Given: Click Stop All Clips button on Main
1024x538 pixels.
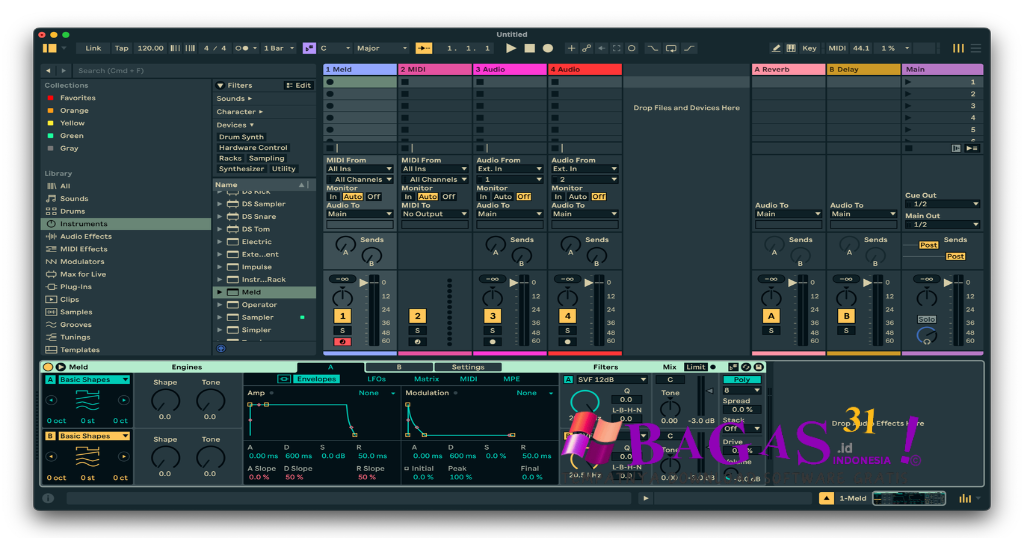Looking at the screenshot, I should (x=908, y=148).
